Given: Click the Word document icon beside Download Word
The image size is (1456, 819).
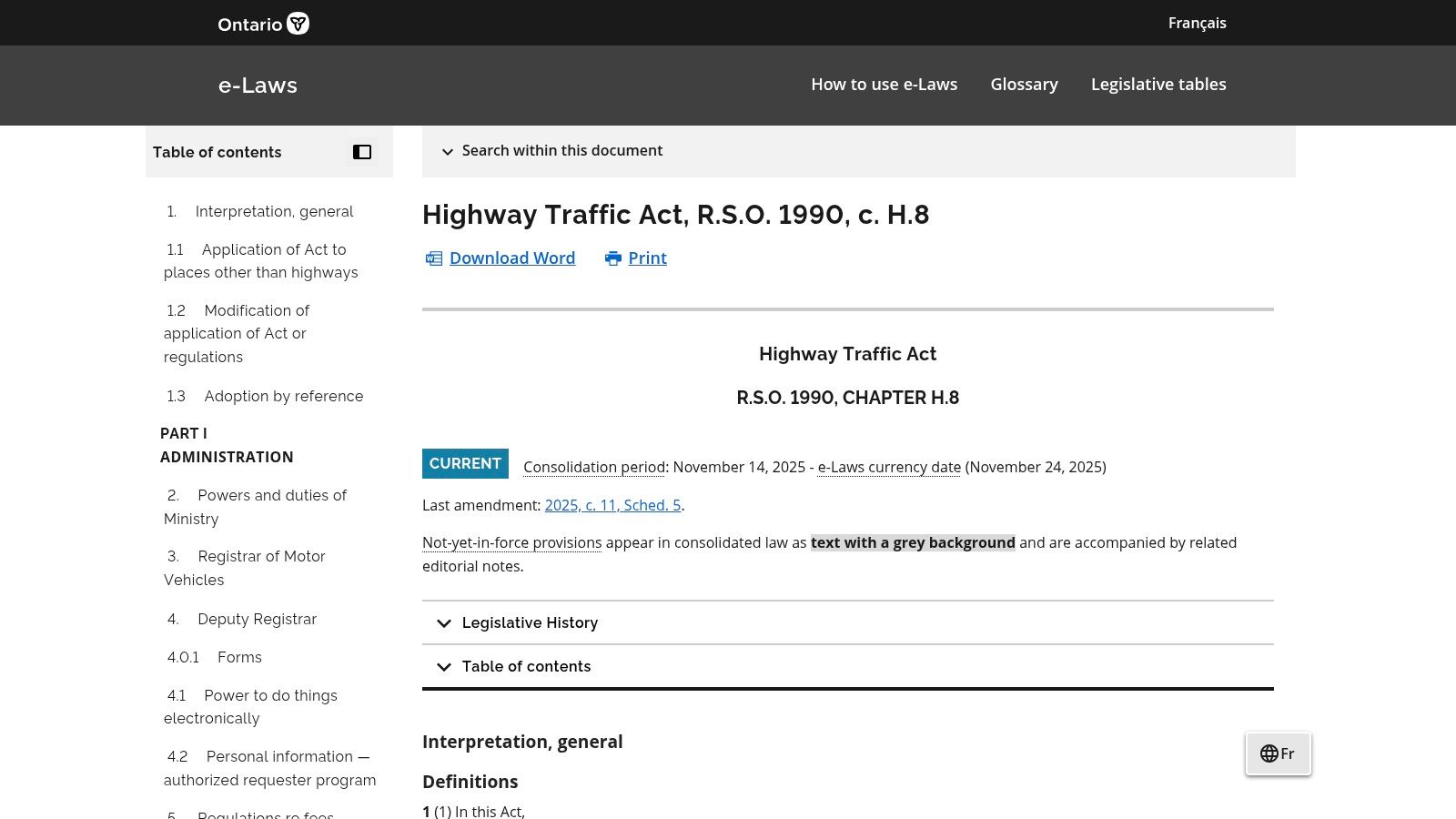Looking at the screenshot, I should coord(434,258).
